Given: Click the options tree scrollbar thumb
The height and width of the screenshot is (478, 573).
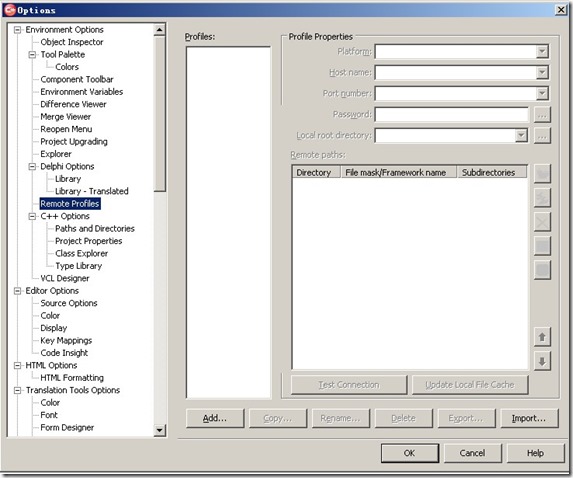Looking at the screenshot, I should point(159,113).
